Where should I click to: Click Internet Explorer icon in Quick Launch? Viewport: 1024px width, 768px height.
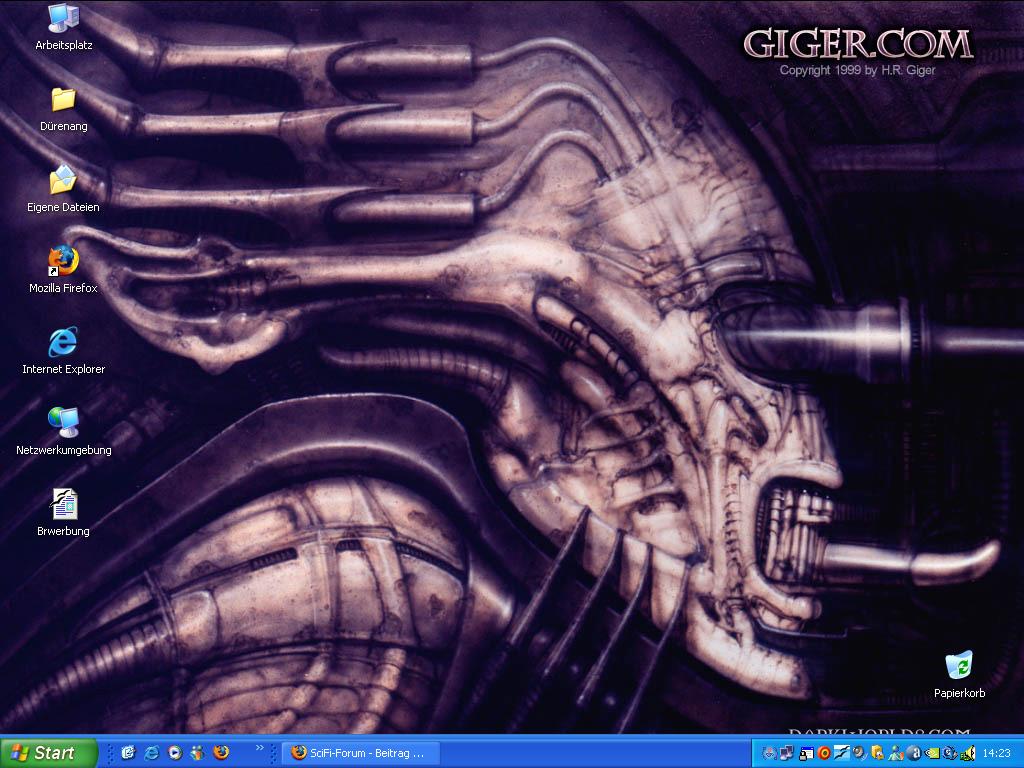(x=151, y=753)
